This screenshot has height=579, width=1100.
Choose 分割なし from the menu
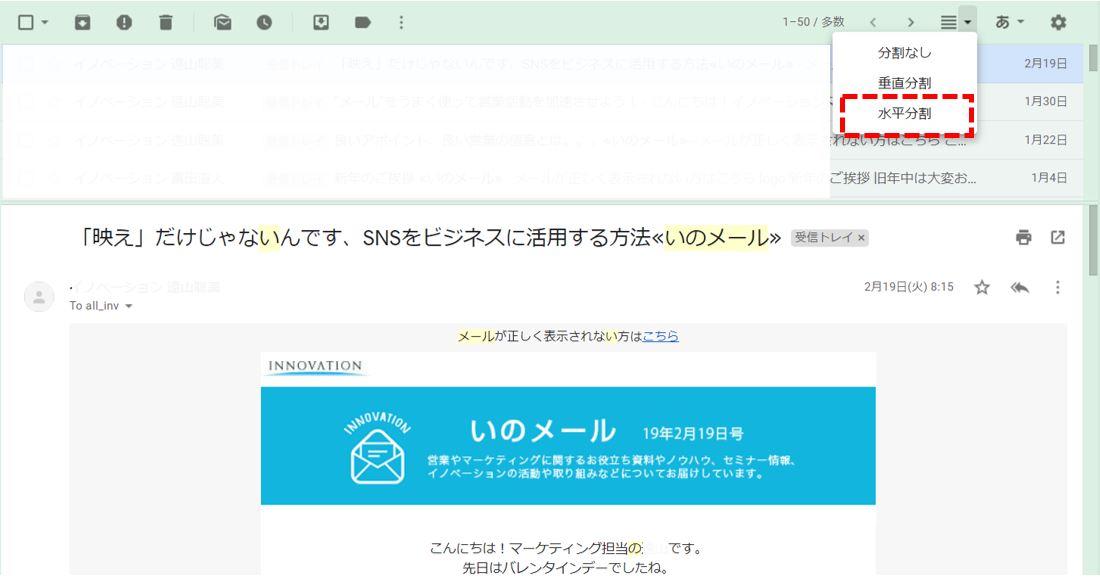pos(904,53)
